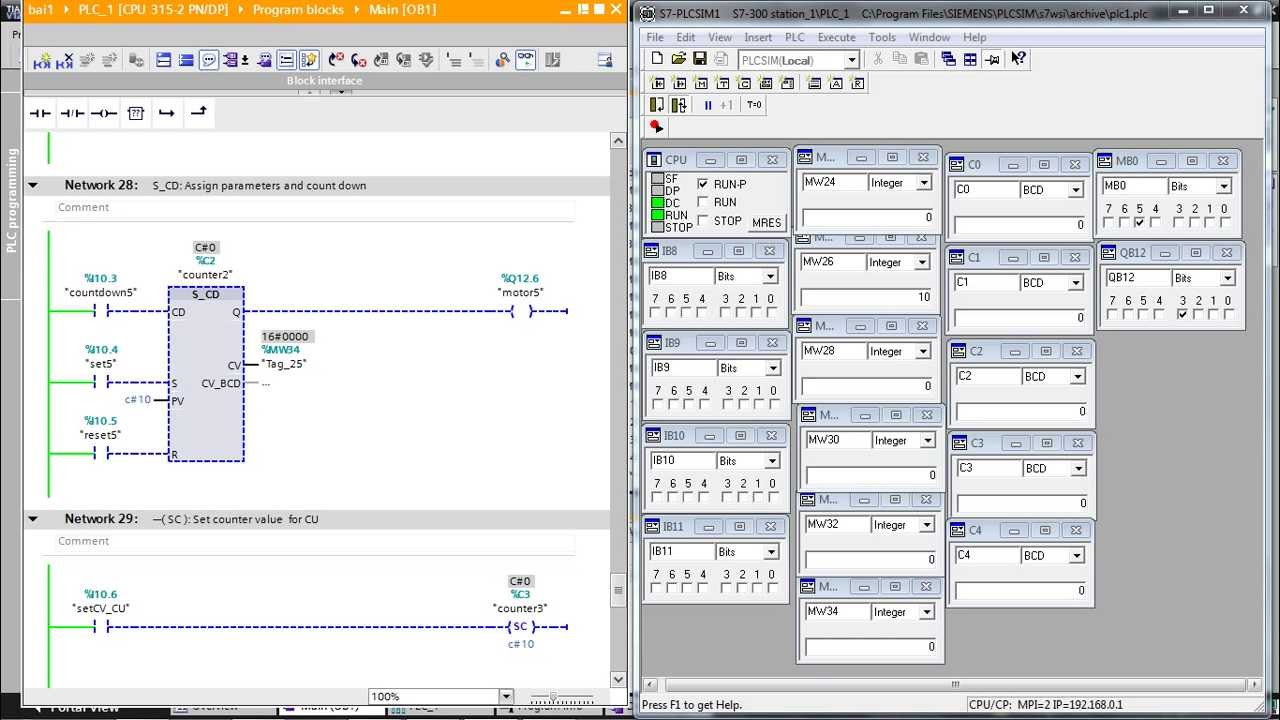Uncheck bit 5 in MB0 window
The height and width of the screenshot is (720, 1280).
(x=1139, y=223)
